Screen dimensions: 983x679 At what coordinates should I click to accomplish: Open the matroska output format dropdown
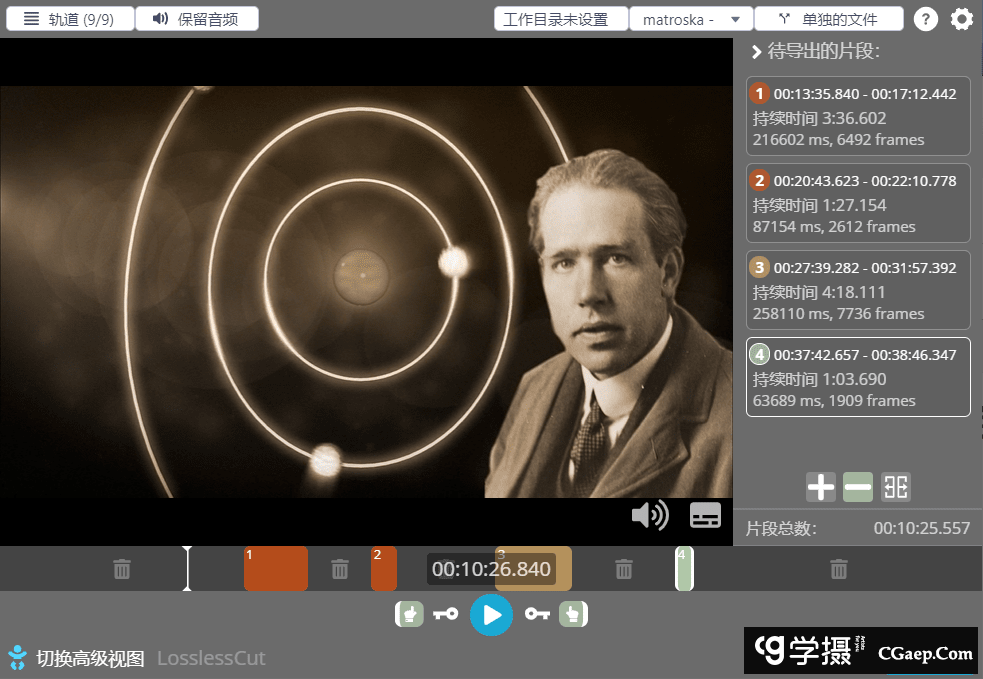point(691,18)
